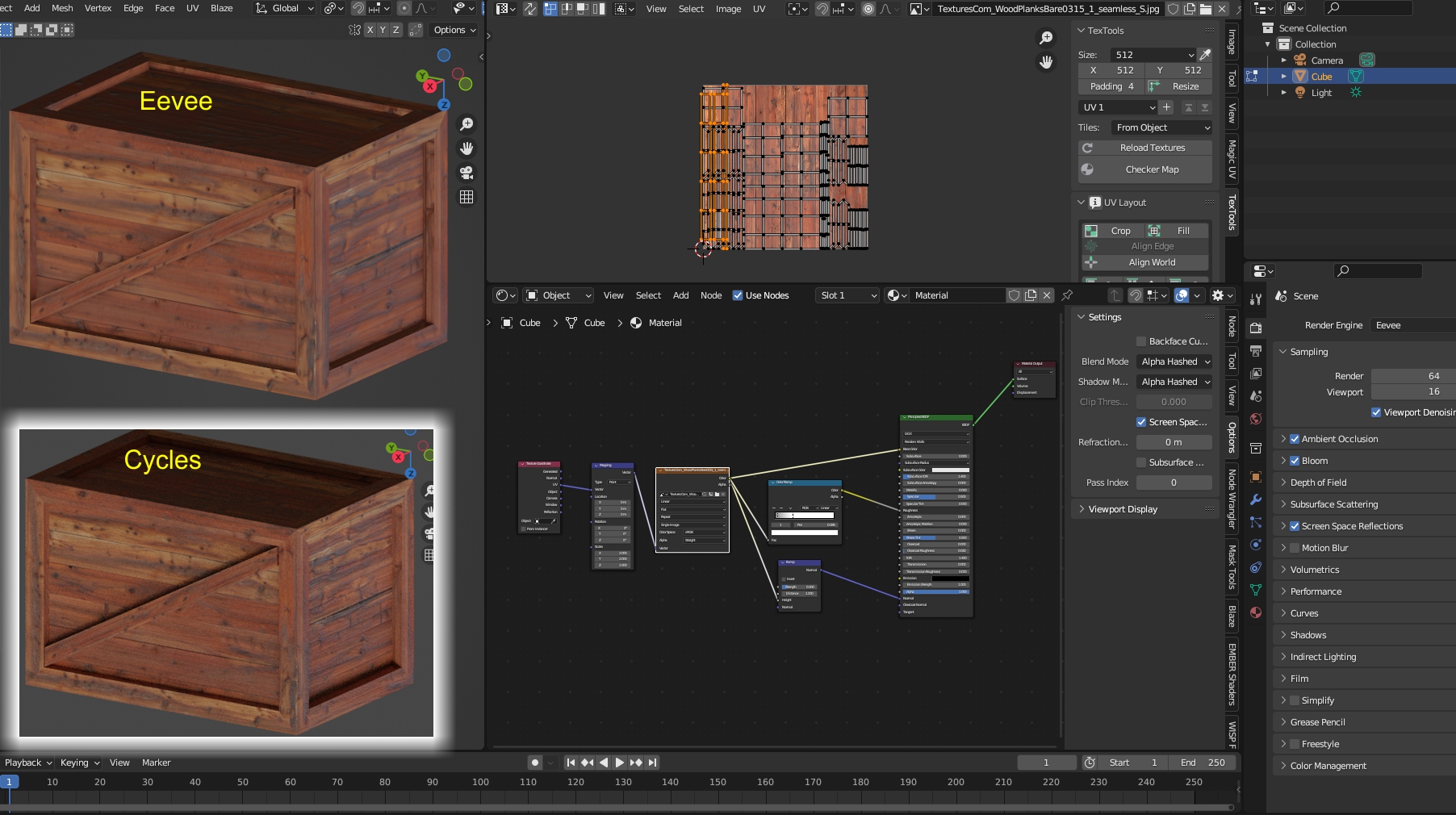Click the Checker Map button
The width and height of the screenshot is (1456, 815).
click(x=1152, y=169)
